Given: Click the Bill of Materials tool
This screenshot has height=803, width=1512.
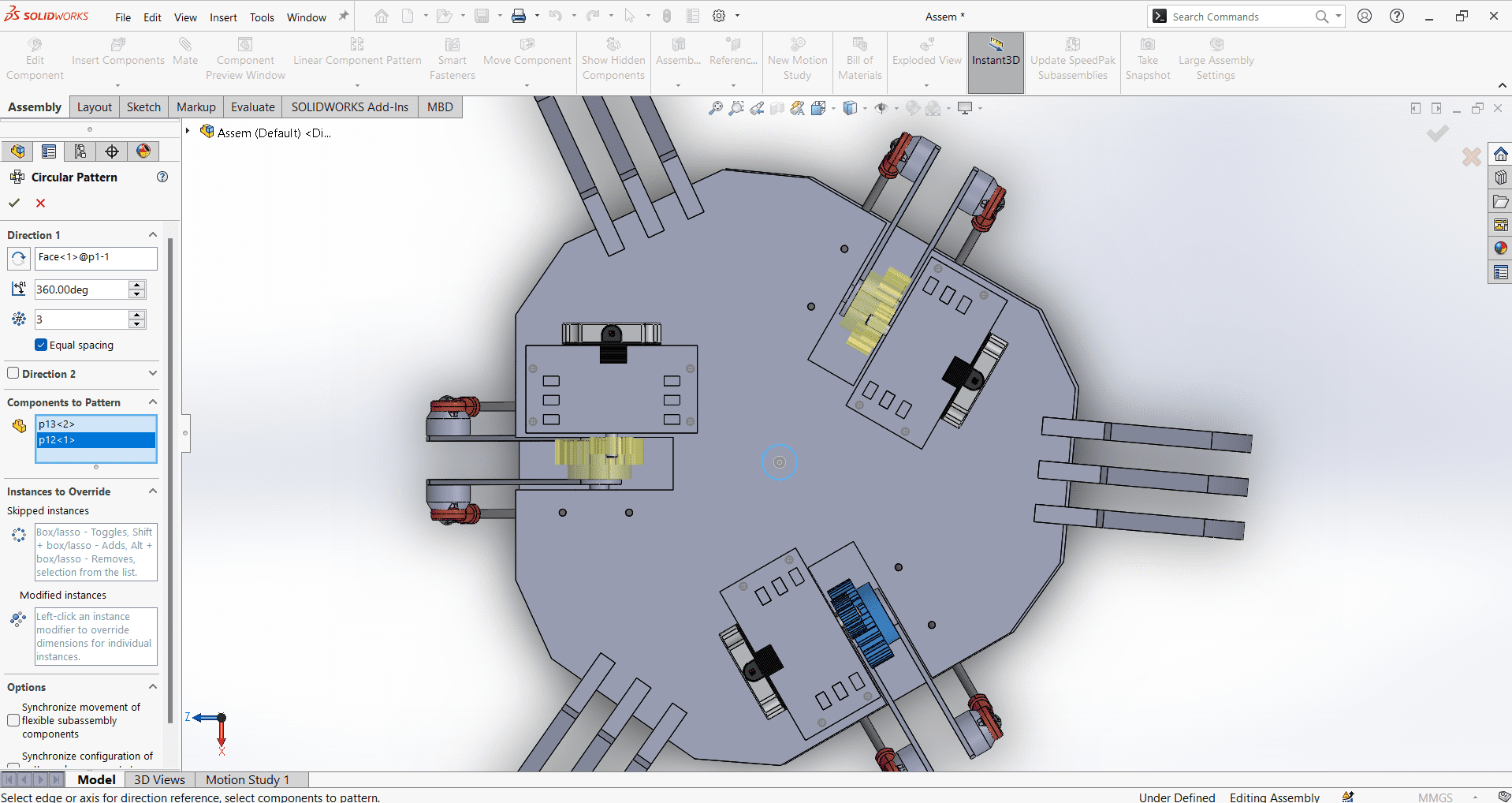Looking at the screenshot, I should tap(860, 59).
